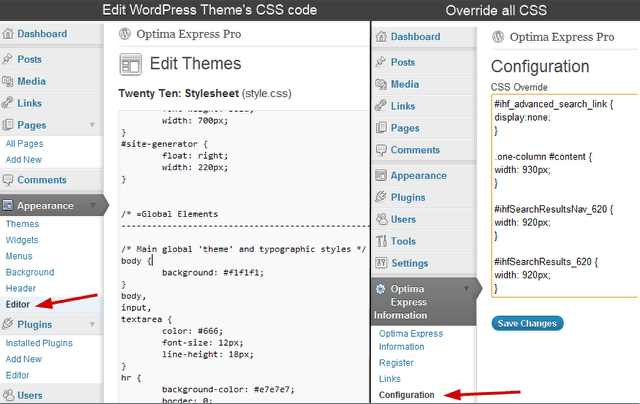
Task: Open Editor under Plugins
Action: click(18, 375)
